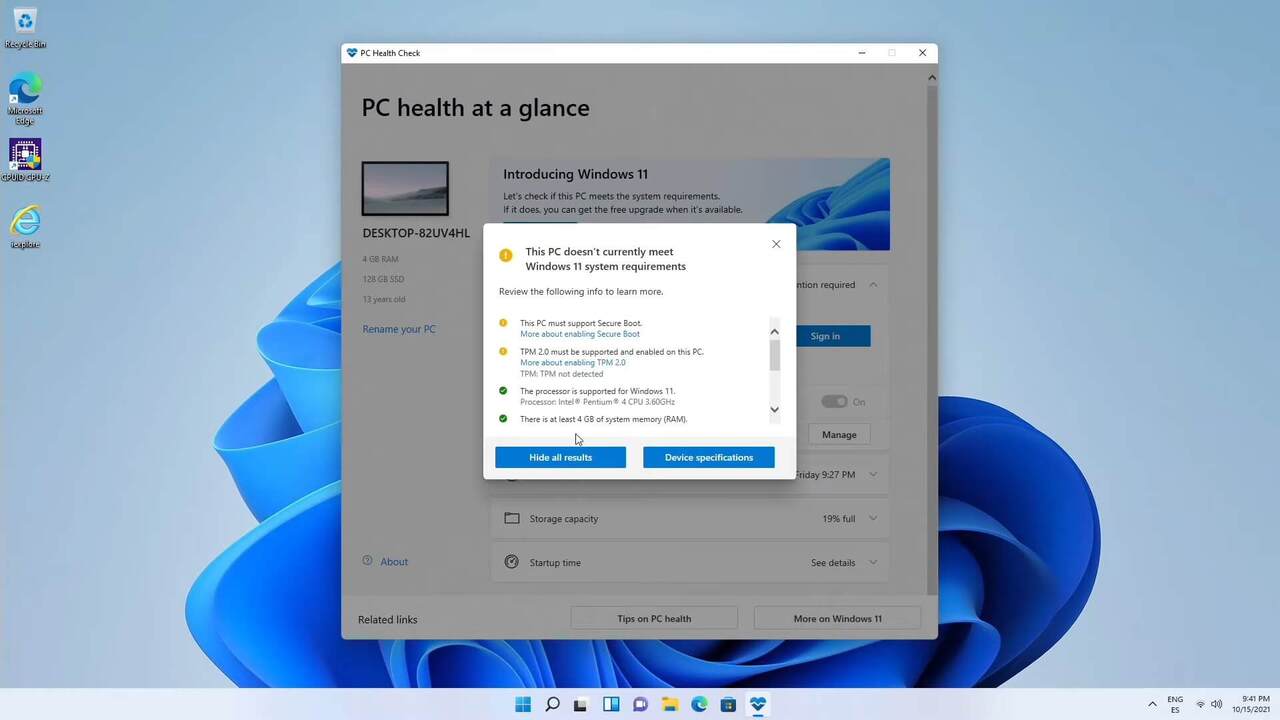Click the '4 GB RAM' spec text
The image size is (1280, 720).
(380, 259)
